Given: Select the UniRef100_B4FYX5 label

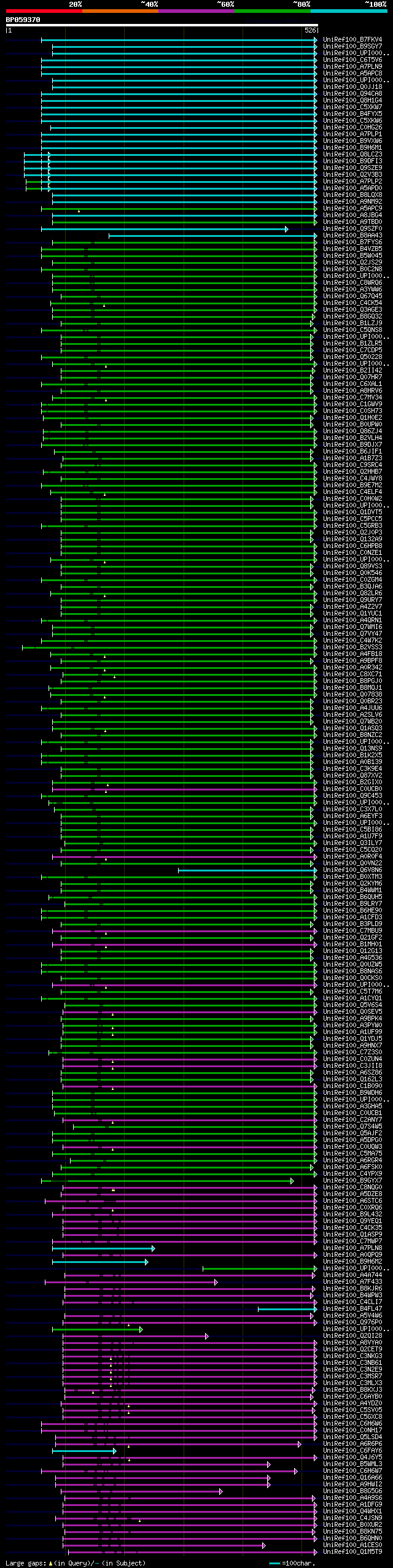Looking at the screenshot, I should (352, 114).
